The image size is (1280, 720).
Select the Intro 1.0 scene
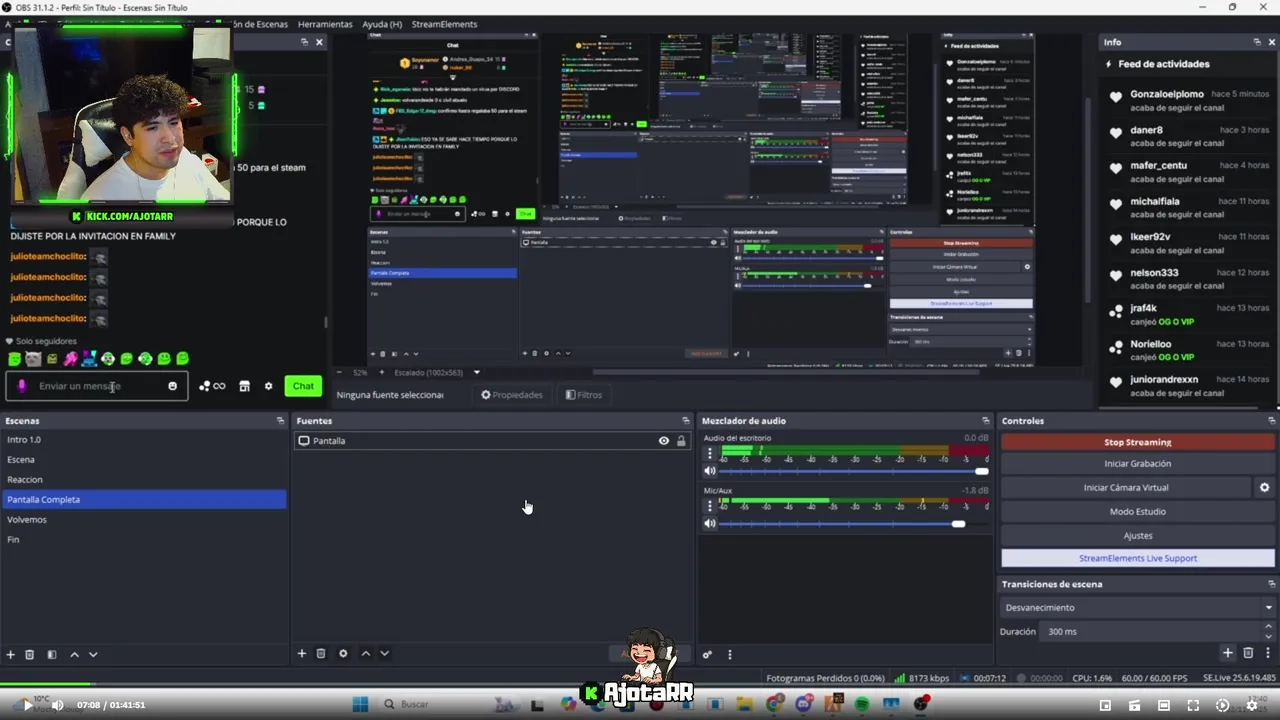coord(144,440)
